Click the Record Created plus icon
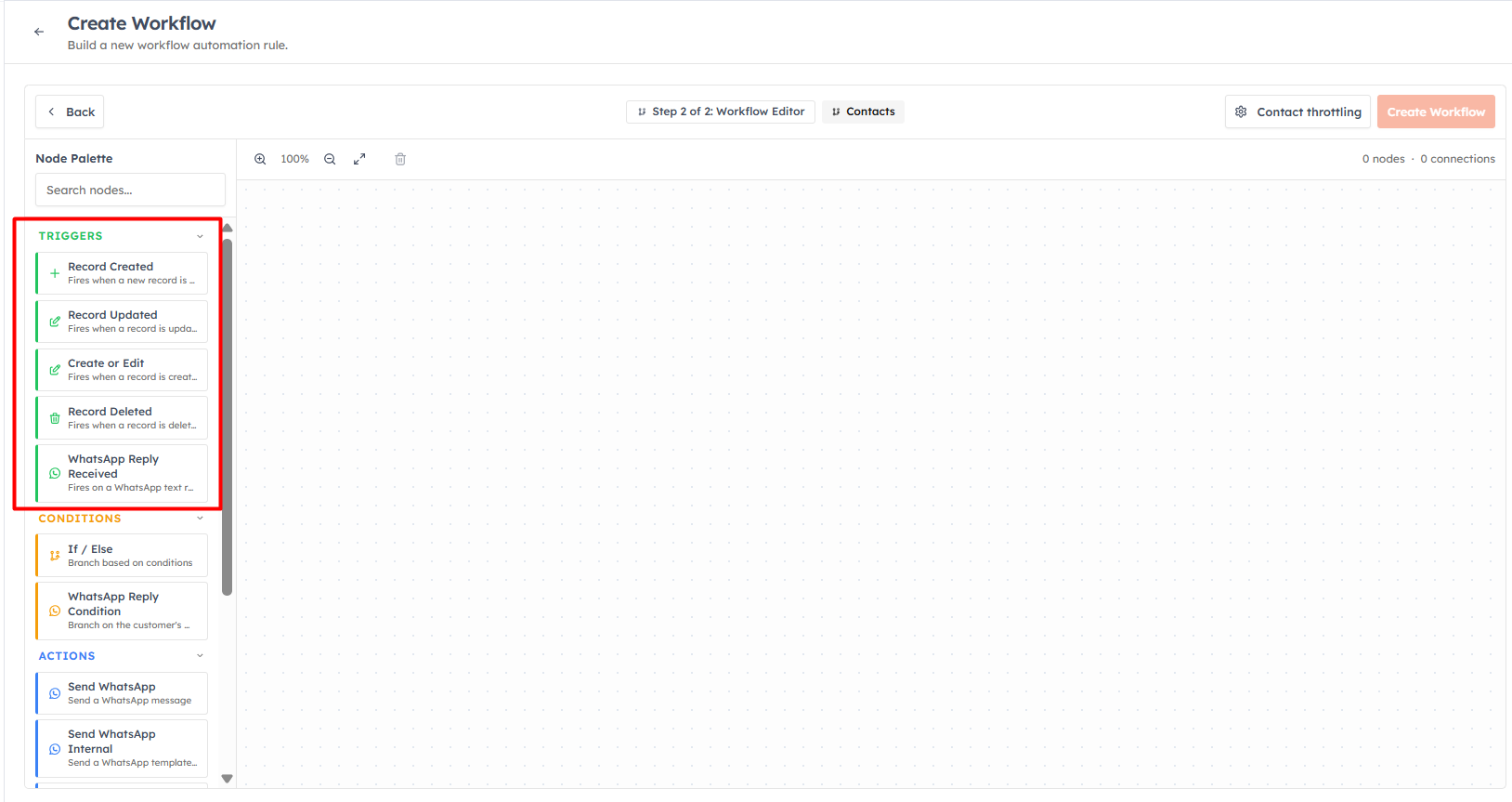 55,273
